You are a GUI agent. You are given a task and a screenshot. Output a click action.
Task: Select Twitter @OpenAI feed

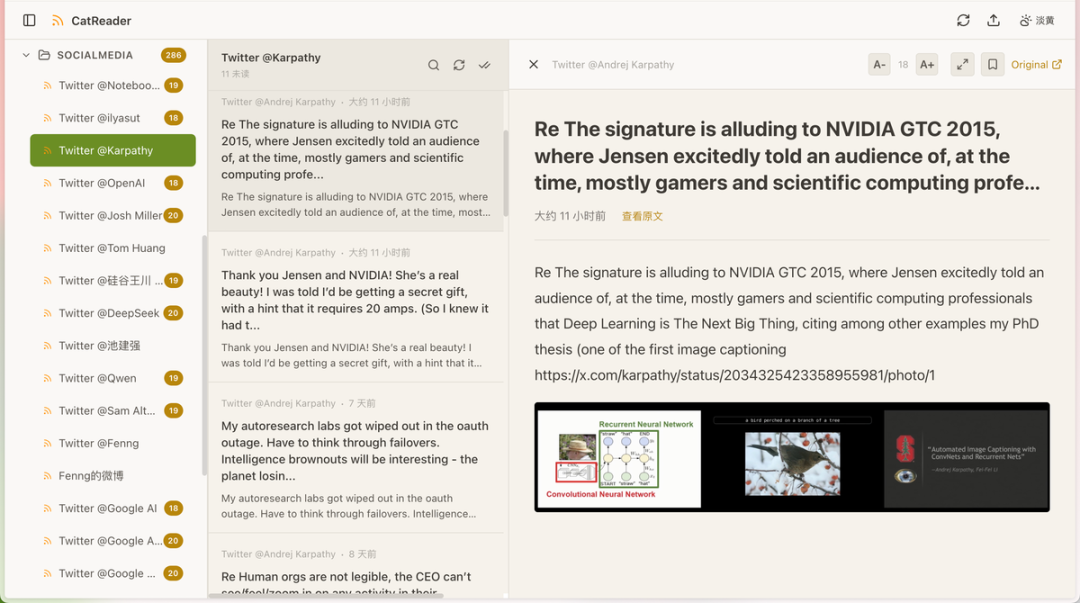click(113, 183)
